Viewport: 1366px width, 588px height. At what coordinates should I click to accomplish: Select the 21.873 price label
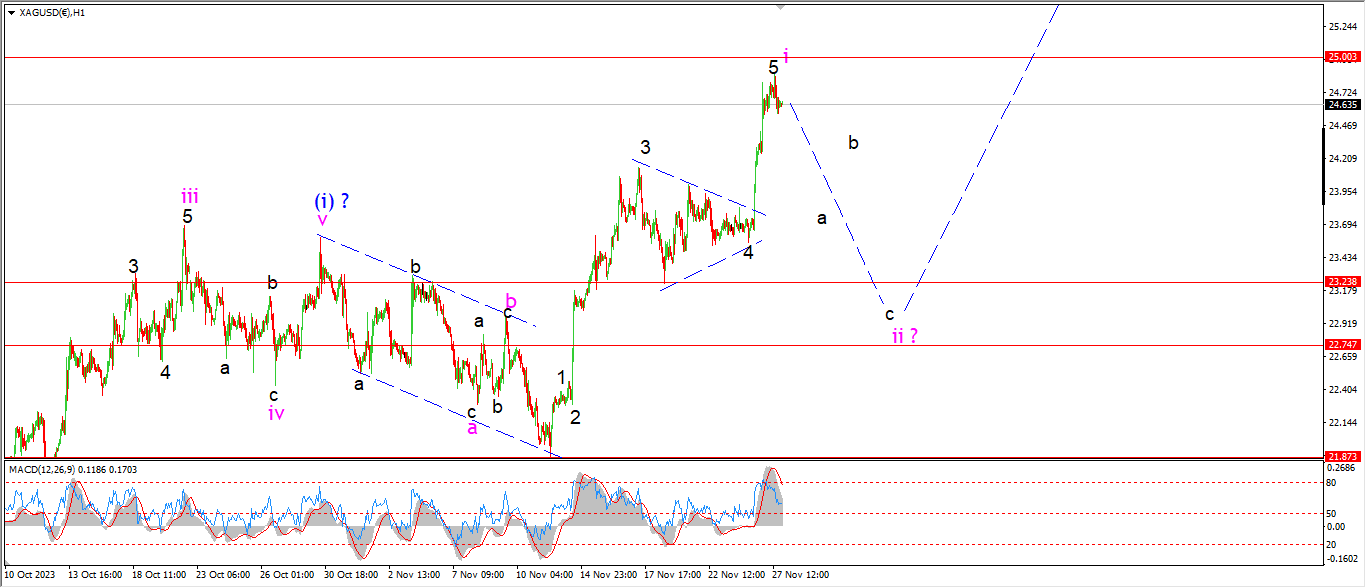click(x=1341, y=456)
